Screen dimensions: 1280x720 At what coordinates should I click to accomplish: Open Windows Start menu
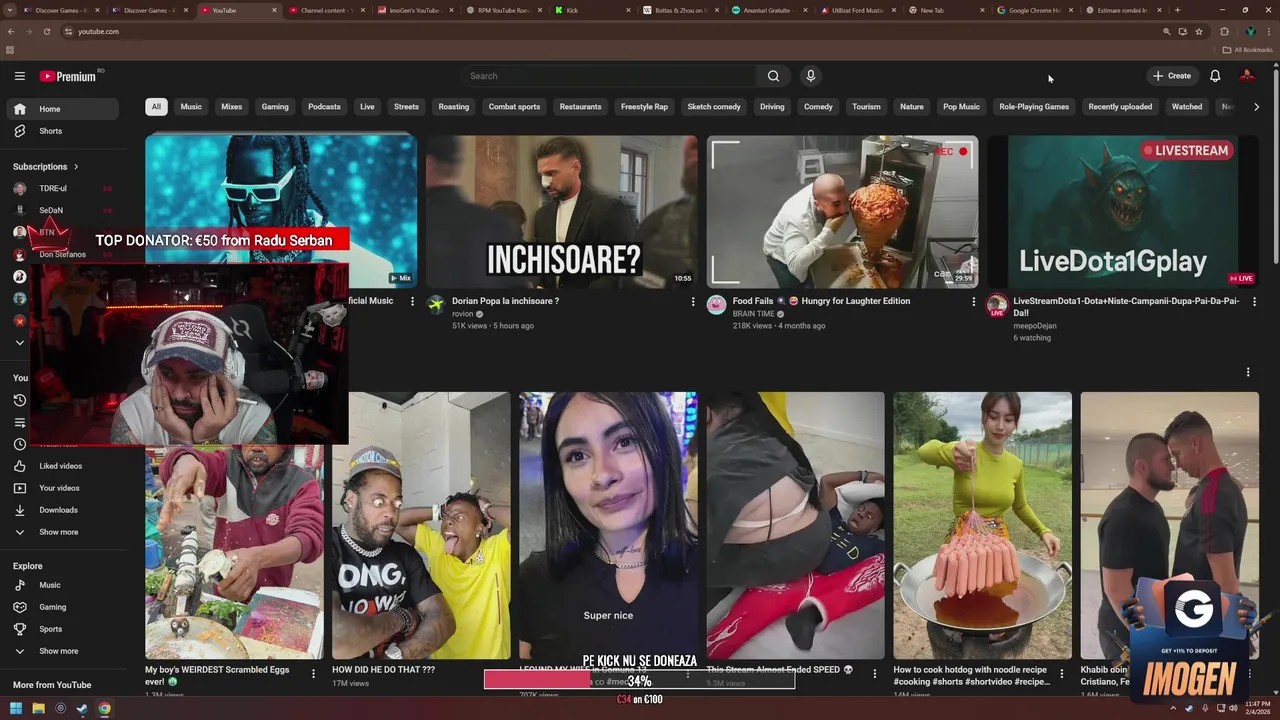pos(16,709)
